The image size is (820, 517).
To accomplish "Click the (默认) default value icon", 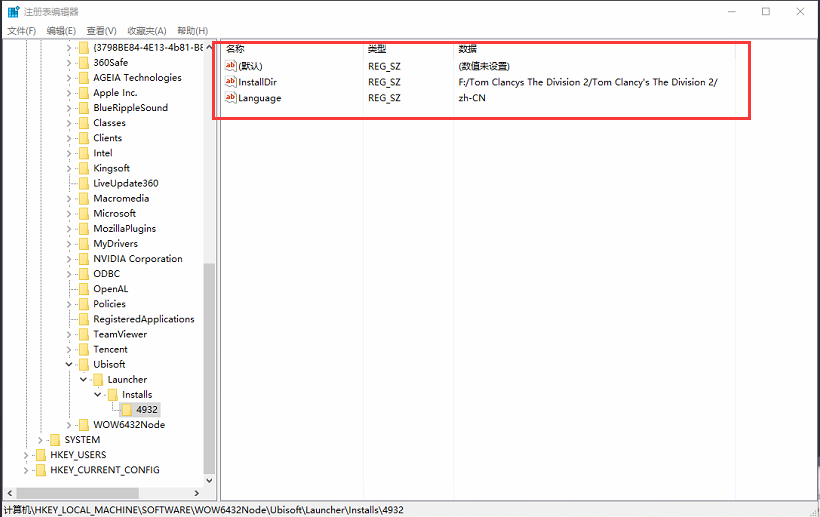I will (231, 66).
